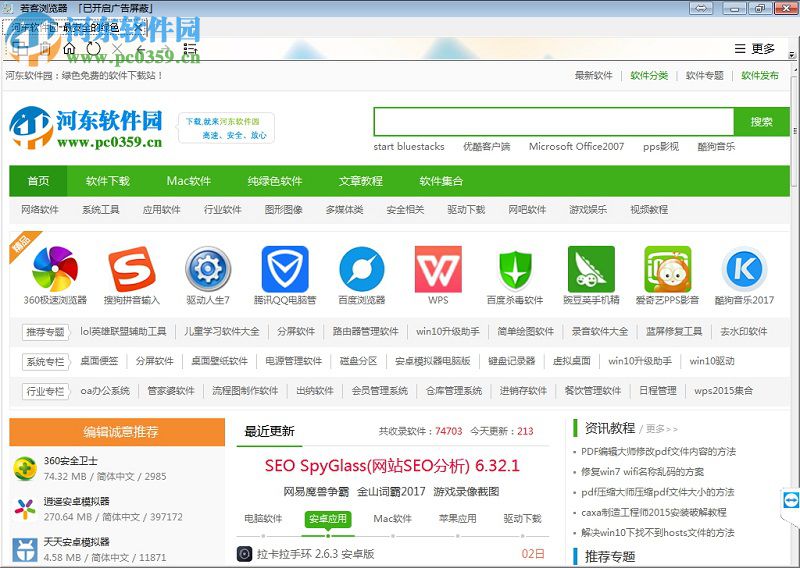The height and width of the screenshot is (568, 800).
Task: Open the bookmarks list icon in toolbar
Action: tap(190, 49)
